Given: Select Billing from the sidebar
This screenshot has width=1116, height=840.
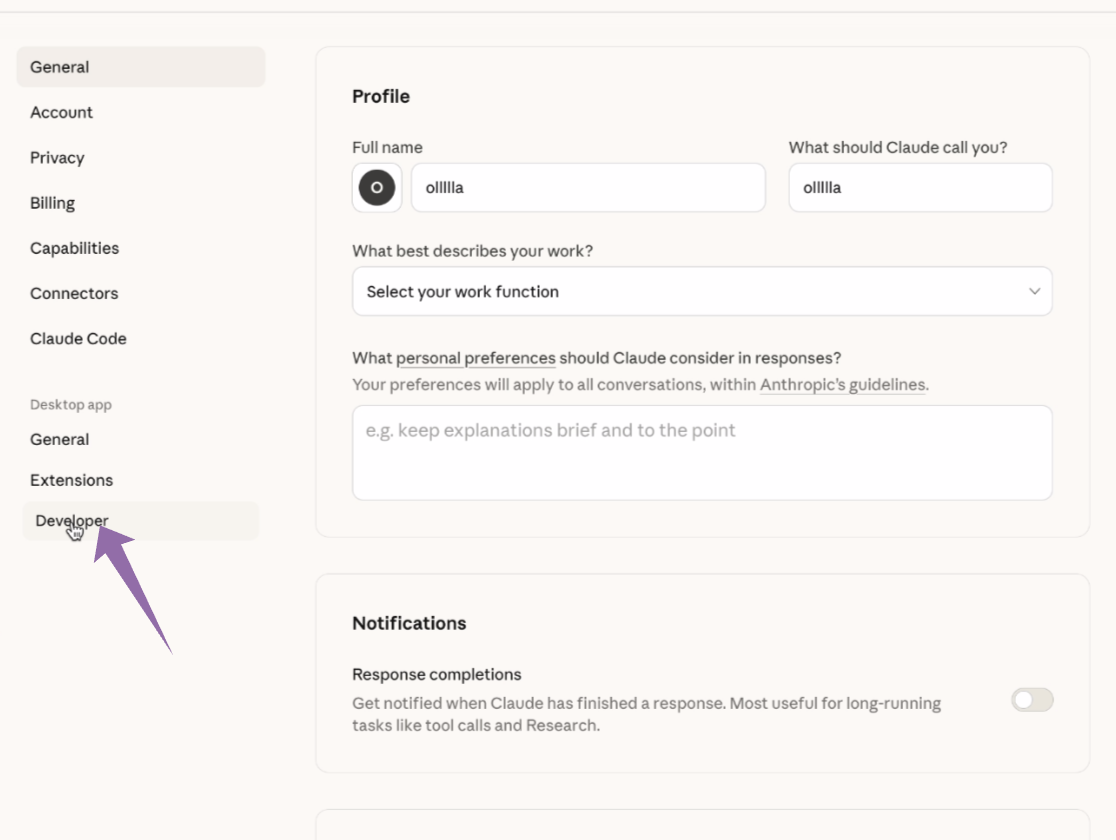Looking at the screenshot, I should 54,202.
